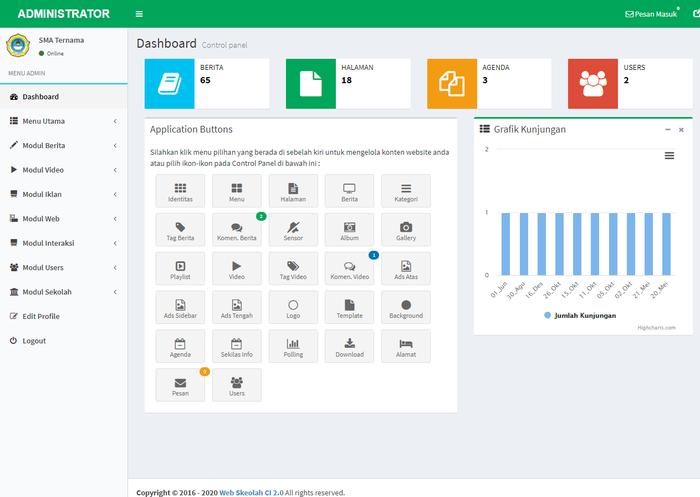Viewport: 700px width, 497px height.
Task: Click the Web Skeolah CI 2.0 link
Action: coord(252,492)
